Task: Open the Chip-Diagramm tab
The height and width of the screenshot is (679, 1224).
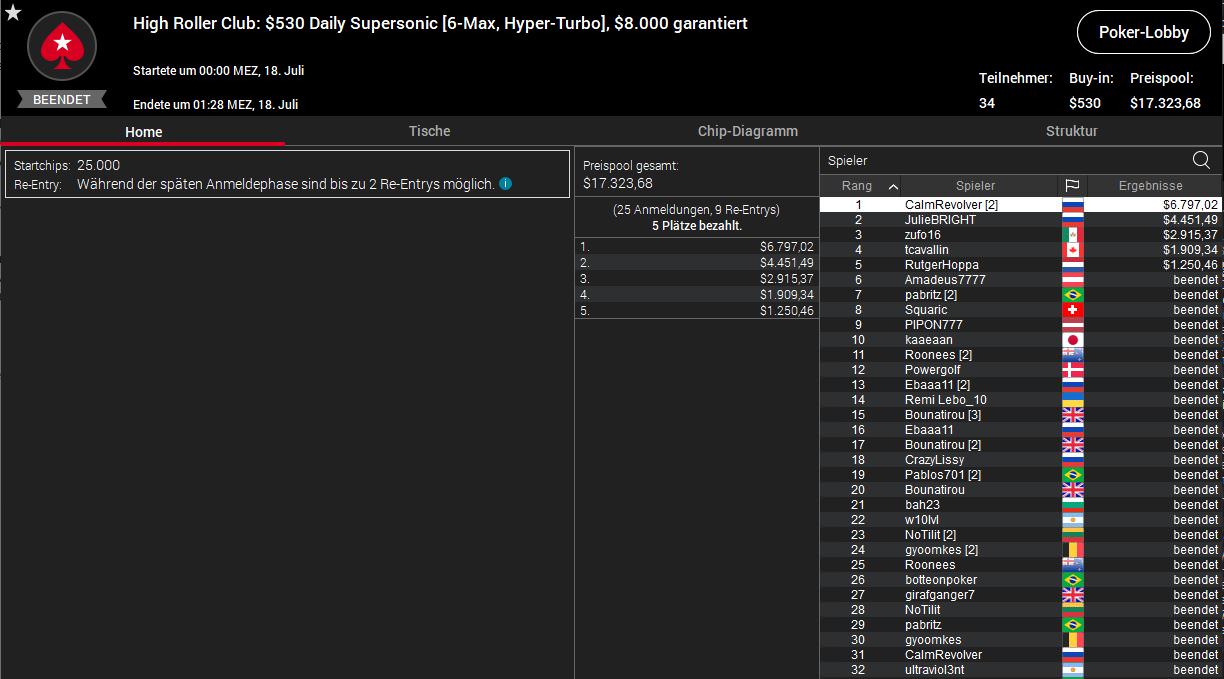Action: [x=747, y=131]
